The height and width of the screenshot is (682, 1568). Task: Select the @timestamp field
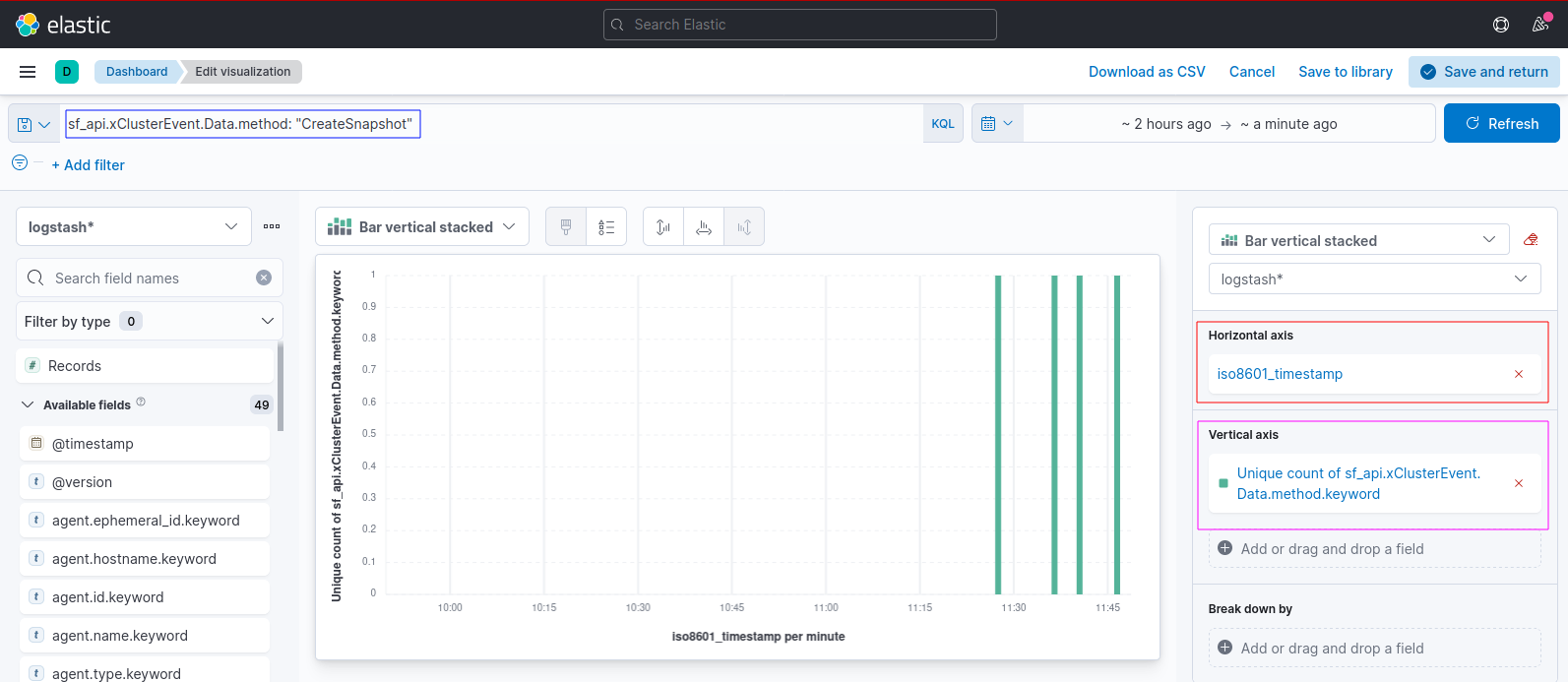pos(145,443)
